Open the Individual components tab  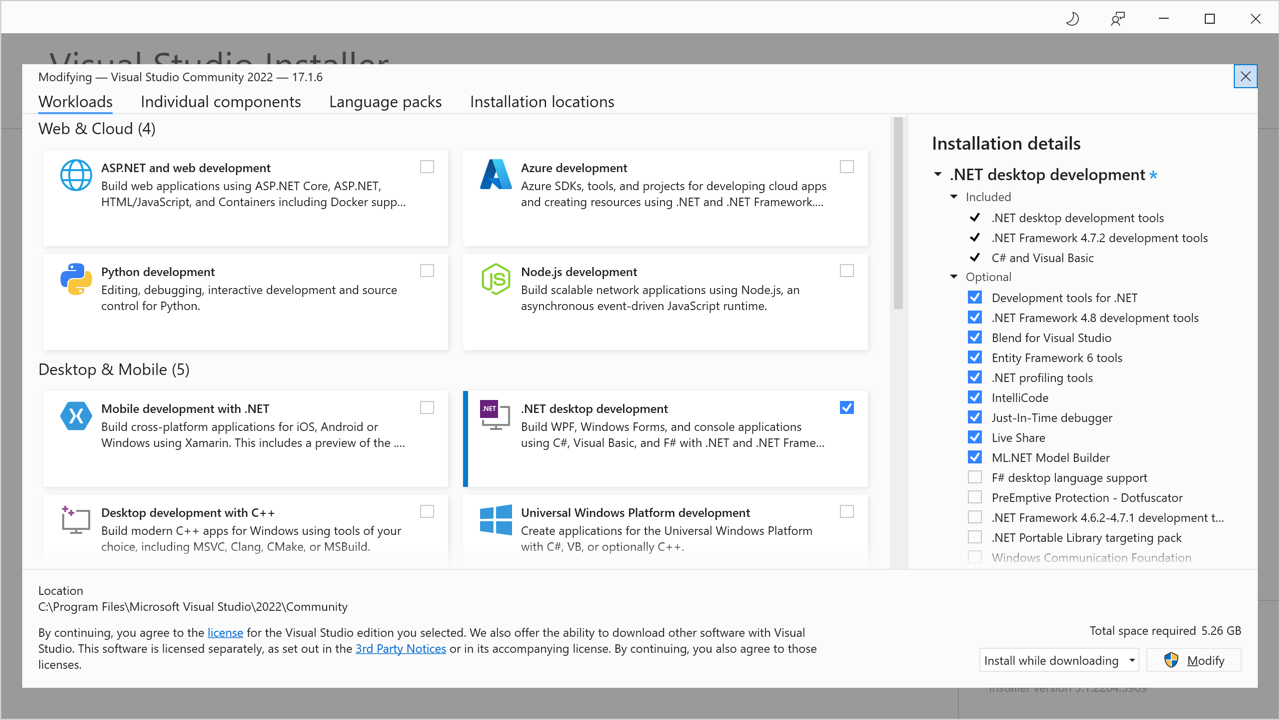point(221,102)
